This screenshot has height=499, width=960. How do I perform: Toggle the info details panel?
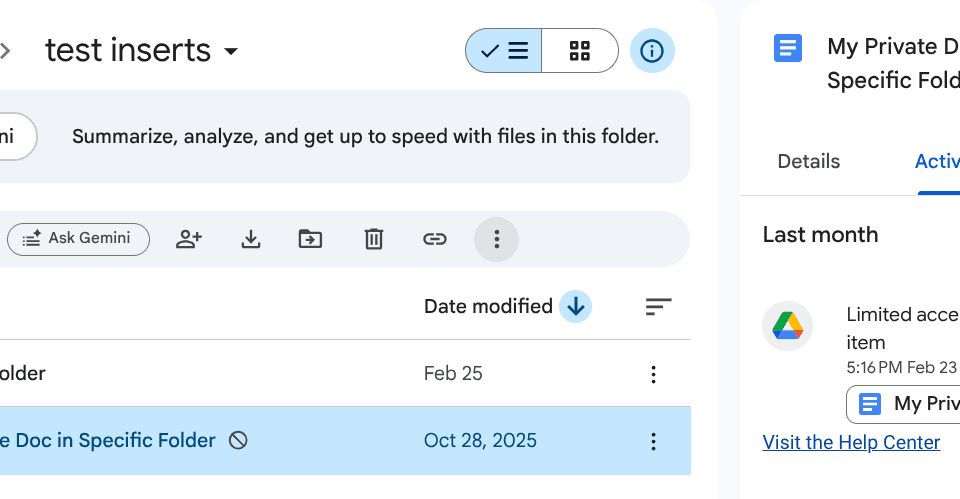pos(652,51)
